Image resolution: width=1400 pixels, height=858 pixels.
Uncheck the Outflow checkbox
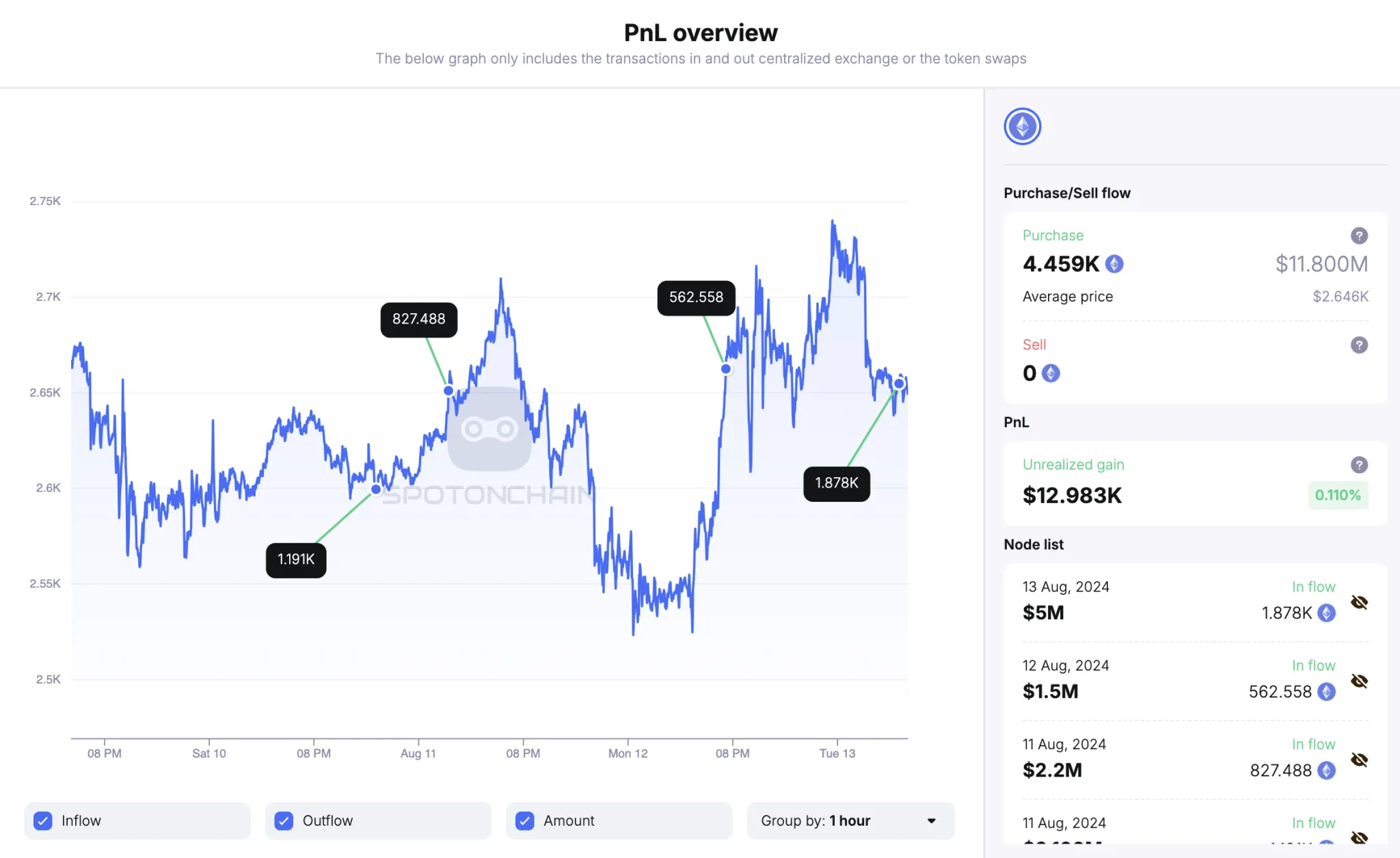click(x=284, y=821)
